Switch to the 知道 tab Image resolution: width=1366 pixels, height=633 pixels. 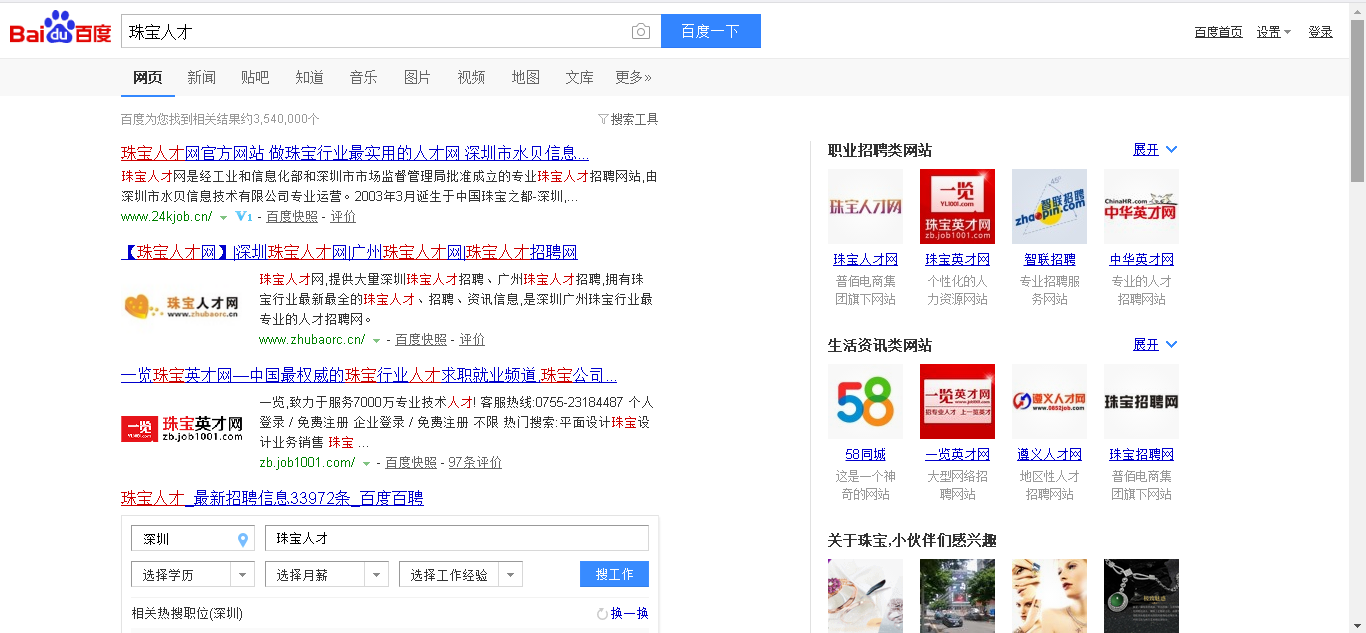(x=309, y=77)
